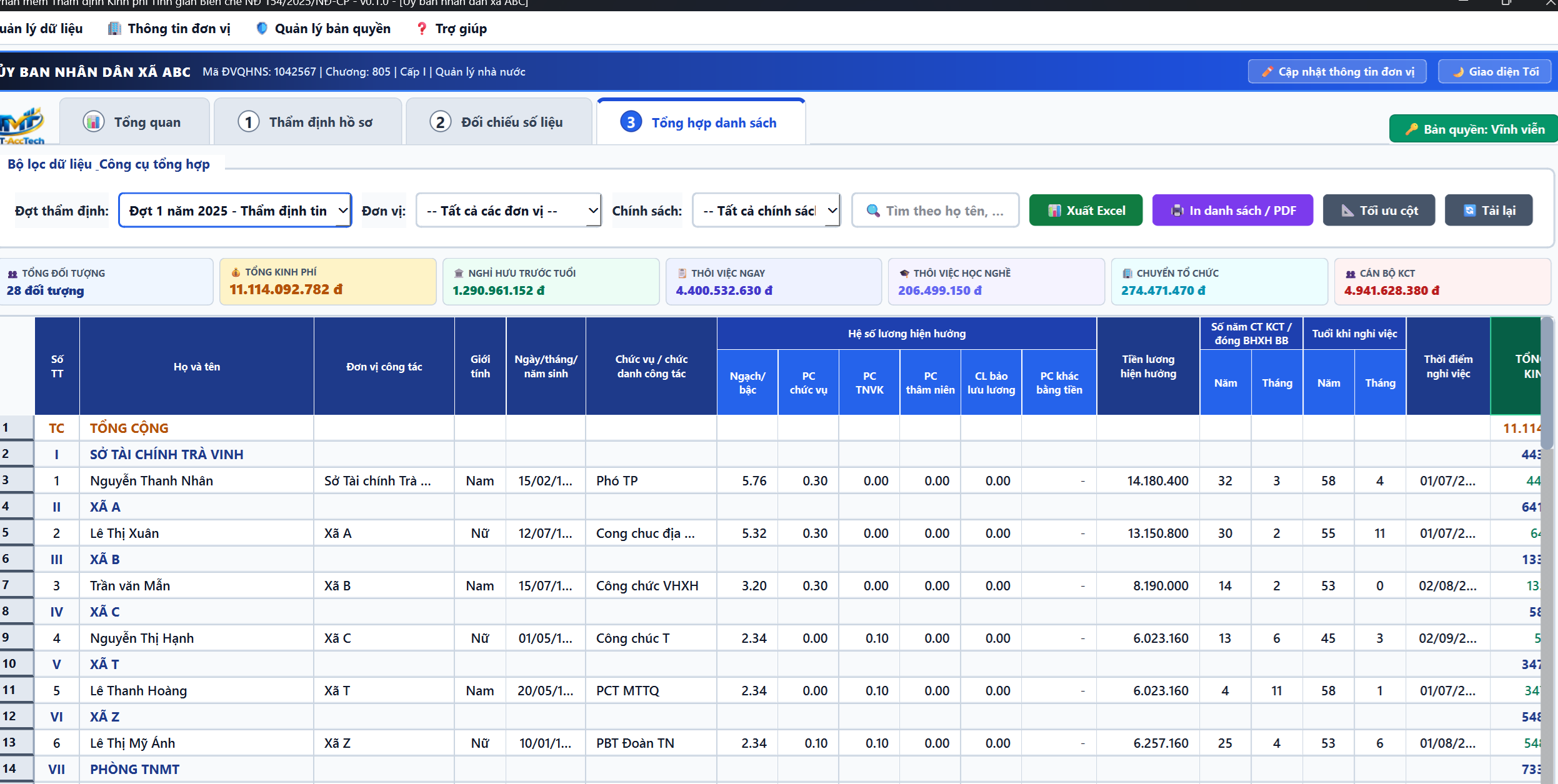Select the row Nguyễn Thanh Nhân
Viewport: 1558px width, 784px height.
[770, 481]
